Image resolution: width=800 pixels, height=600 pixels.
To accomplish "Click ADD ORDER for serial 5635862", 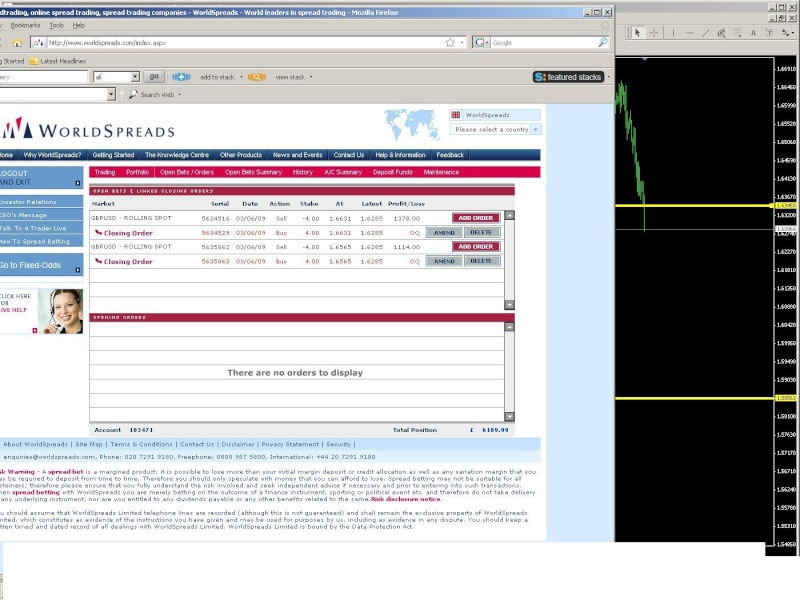I will tap(476, 246).
